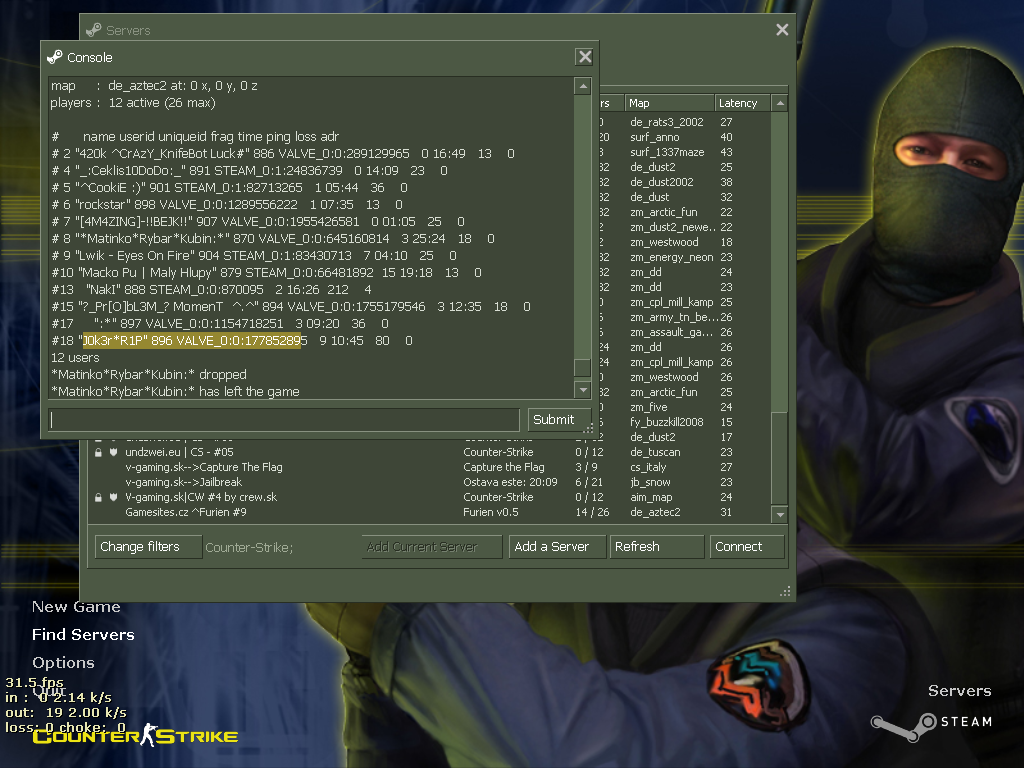
Task: Click the 'surf_anno' map entry
Action: pos(654,137)
